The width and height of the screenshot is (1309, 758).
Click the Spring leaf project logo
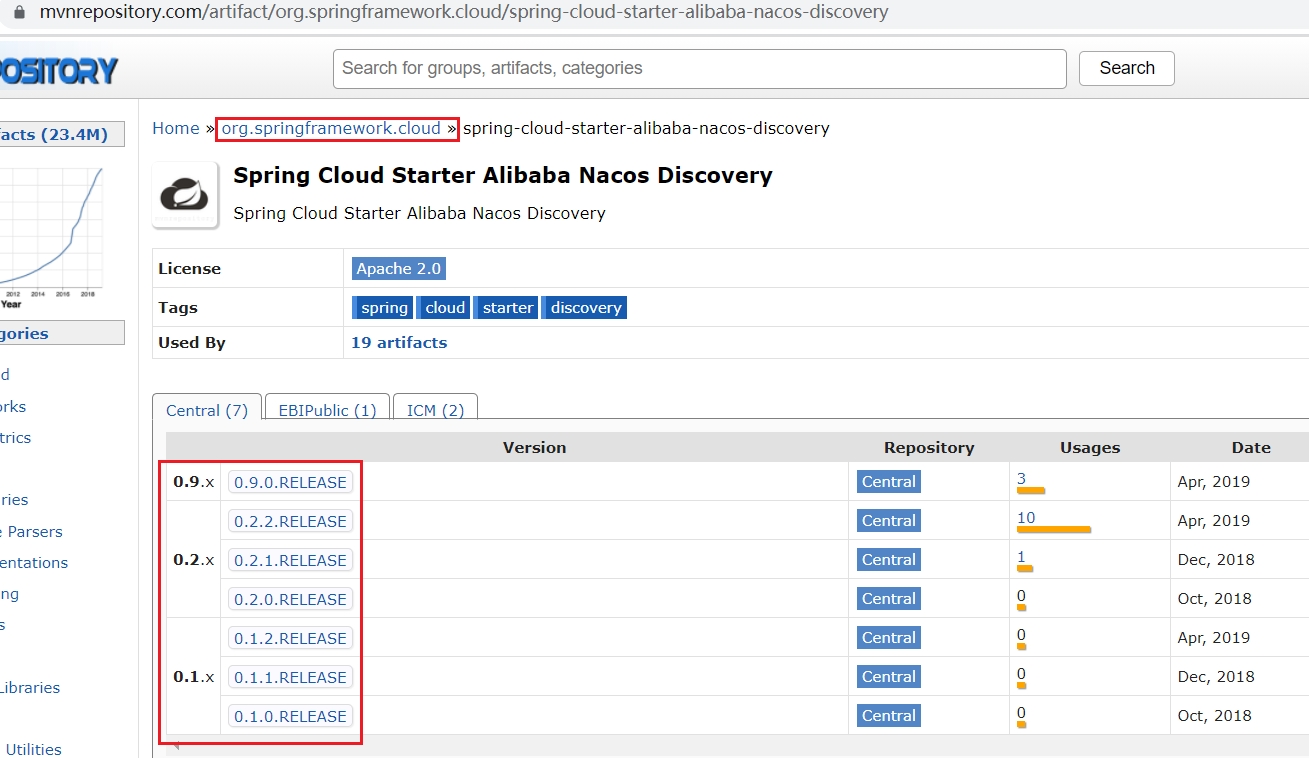click(x=185, y=192)
